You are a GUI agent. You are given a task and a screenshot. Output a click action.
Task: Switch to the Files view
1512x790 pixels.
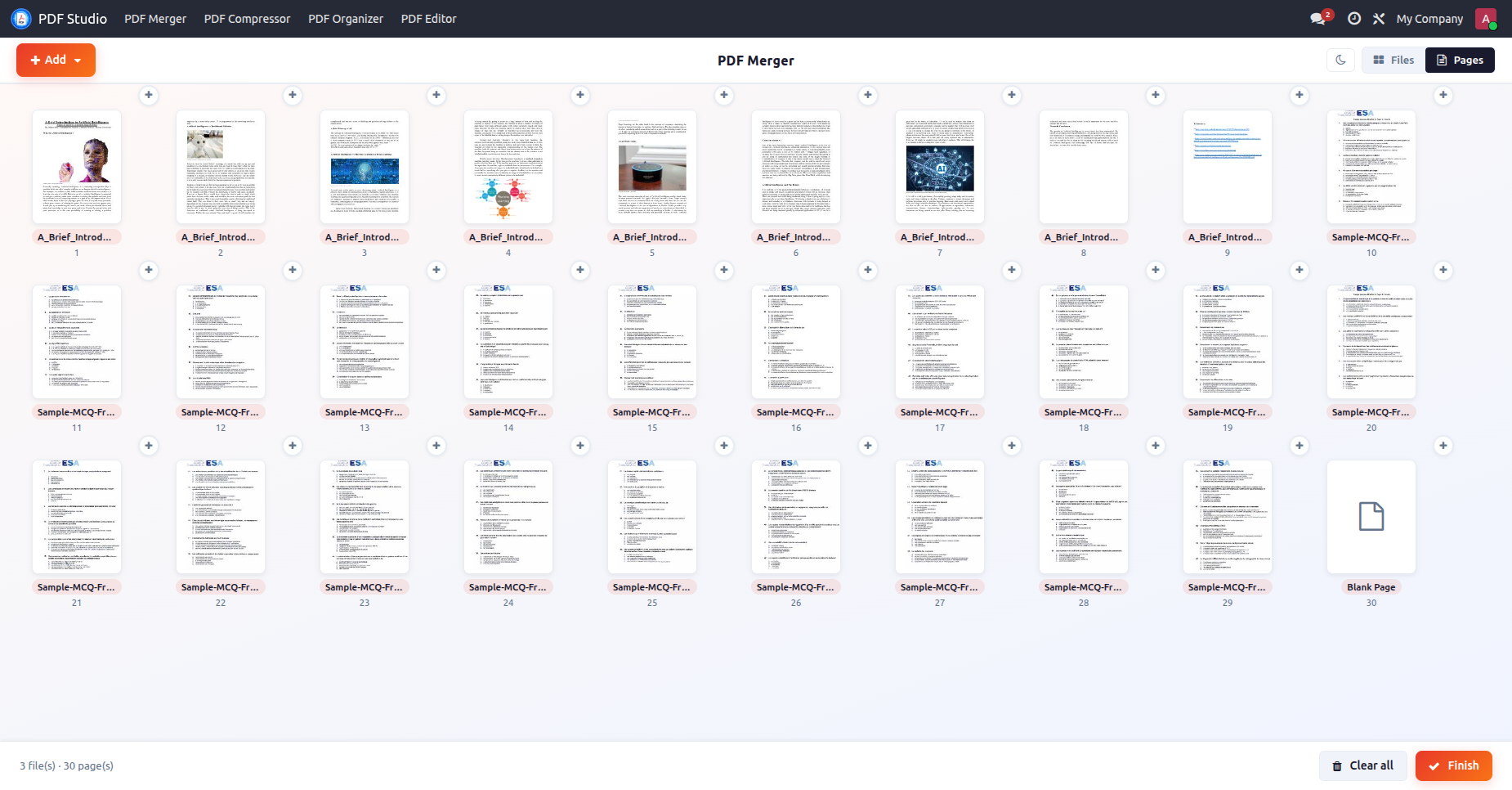pos(1393,60)
